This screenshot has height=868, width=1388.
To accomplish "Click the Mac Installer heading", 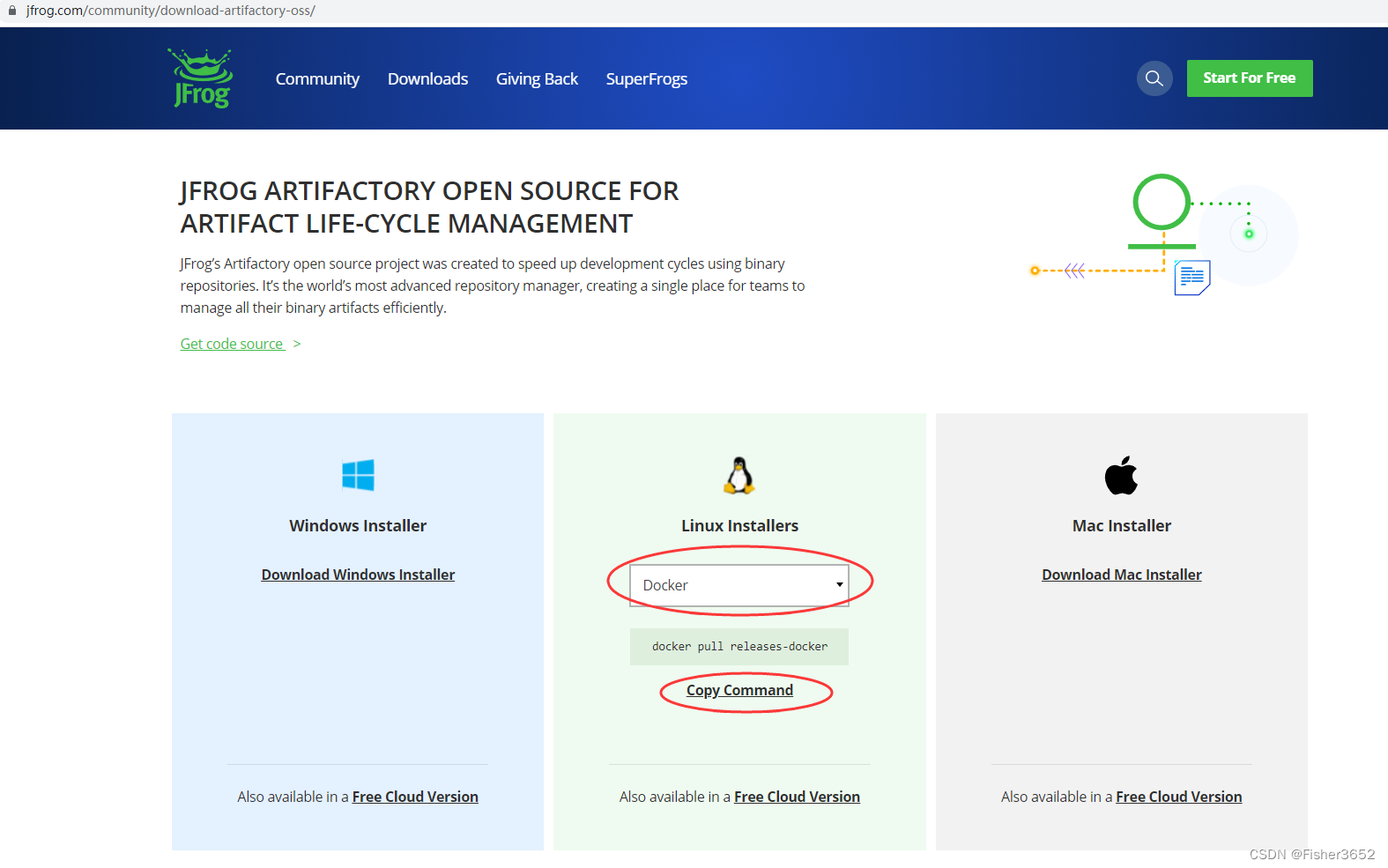I will (x=1122, y=526).
